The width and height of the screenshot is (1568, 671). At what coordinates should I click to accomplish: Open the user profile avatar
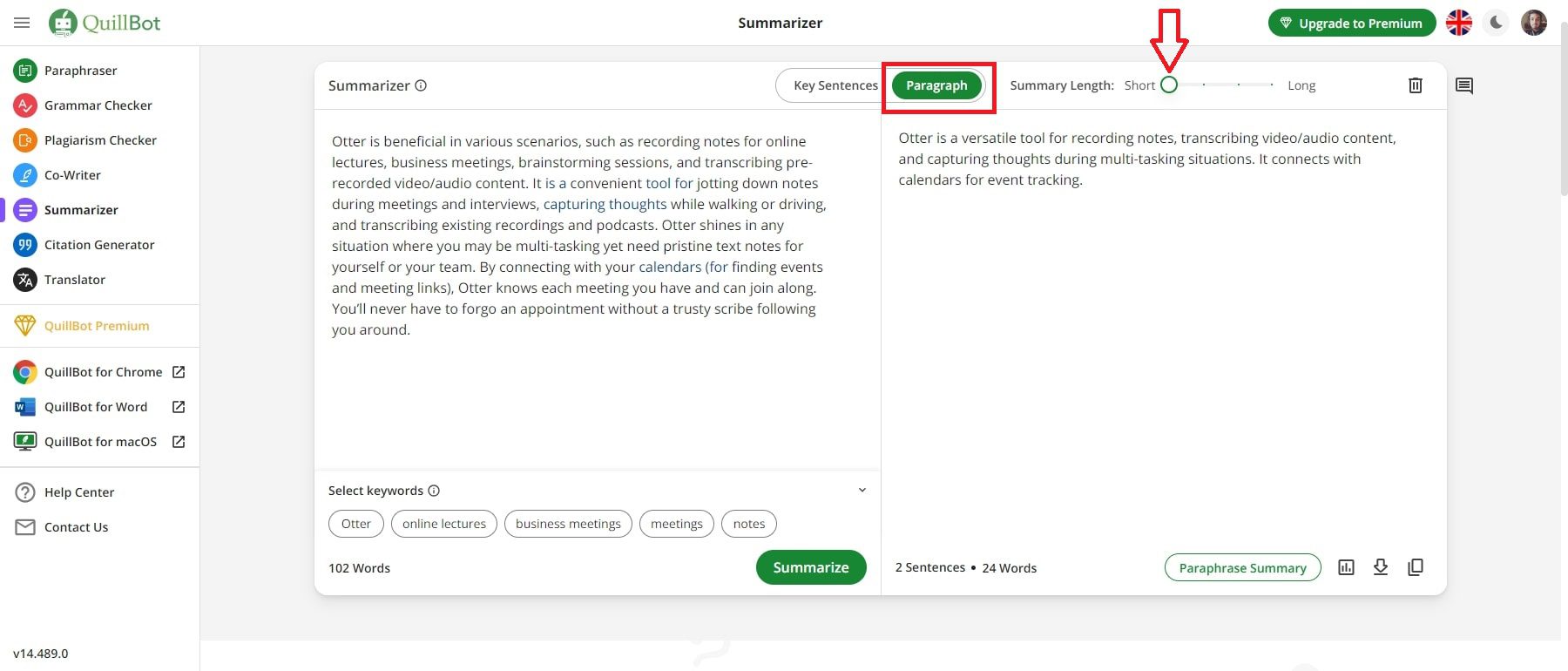coord(1533,23)
